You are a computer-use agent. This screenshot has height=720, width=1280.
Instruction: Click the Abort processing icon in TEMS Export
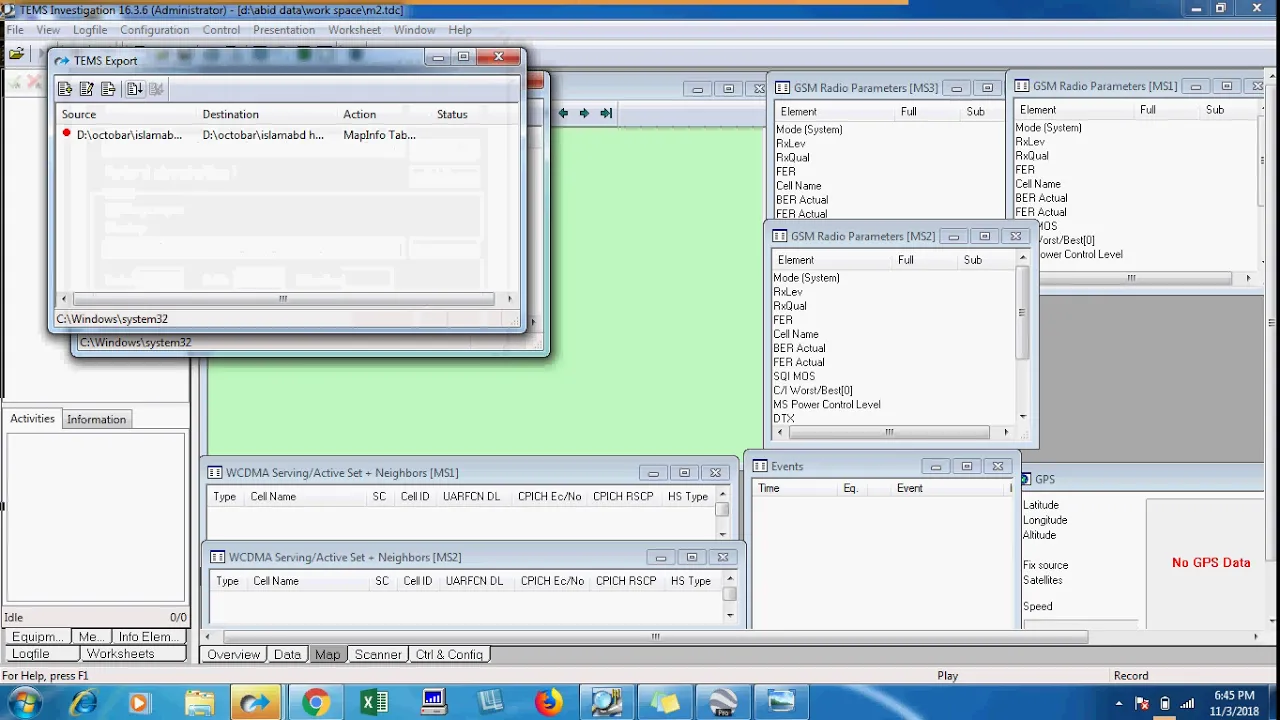156,89
